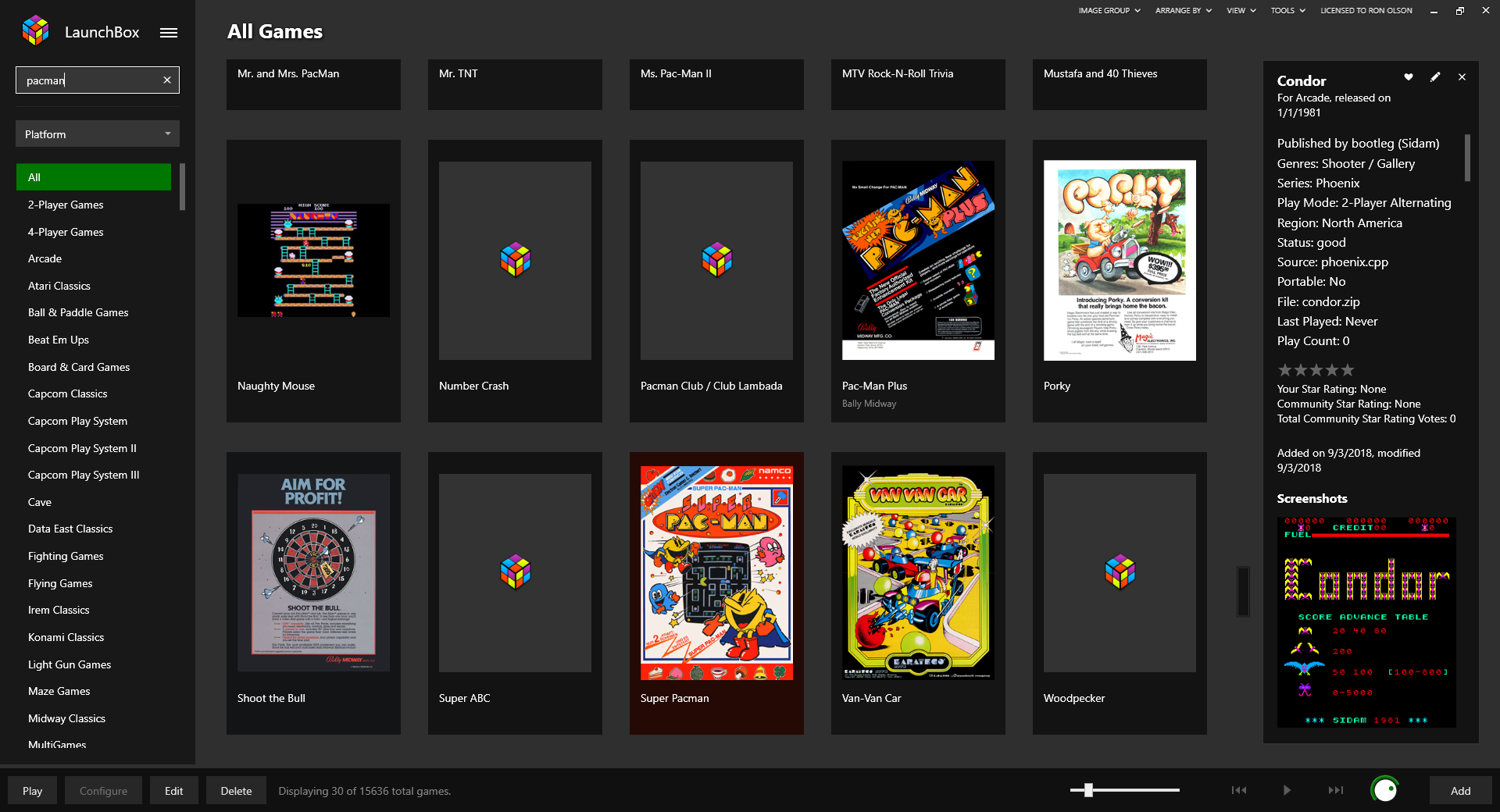Click the green circular status indicator

1385,790
